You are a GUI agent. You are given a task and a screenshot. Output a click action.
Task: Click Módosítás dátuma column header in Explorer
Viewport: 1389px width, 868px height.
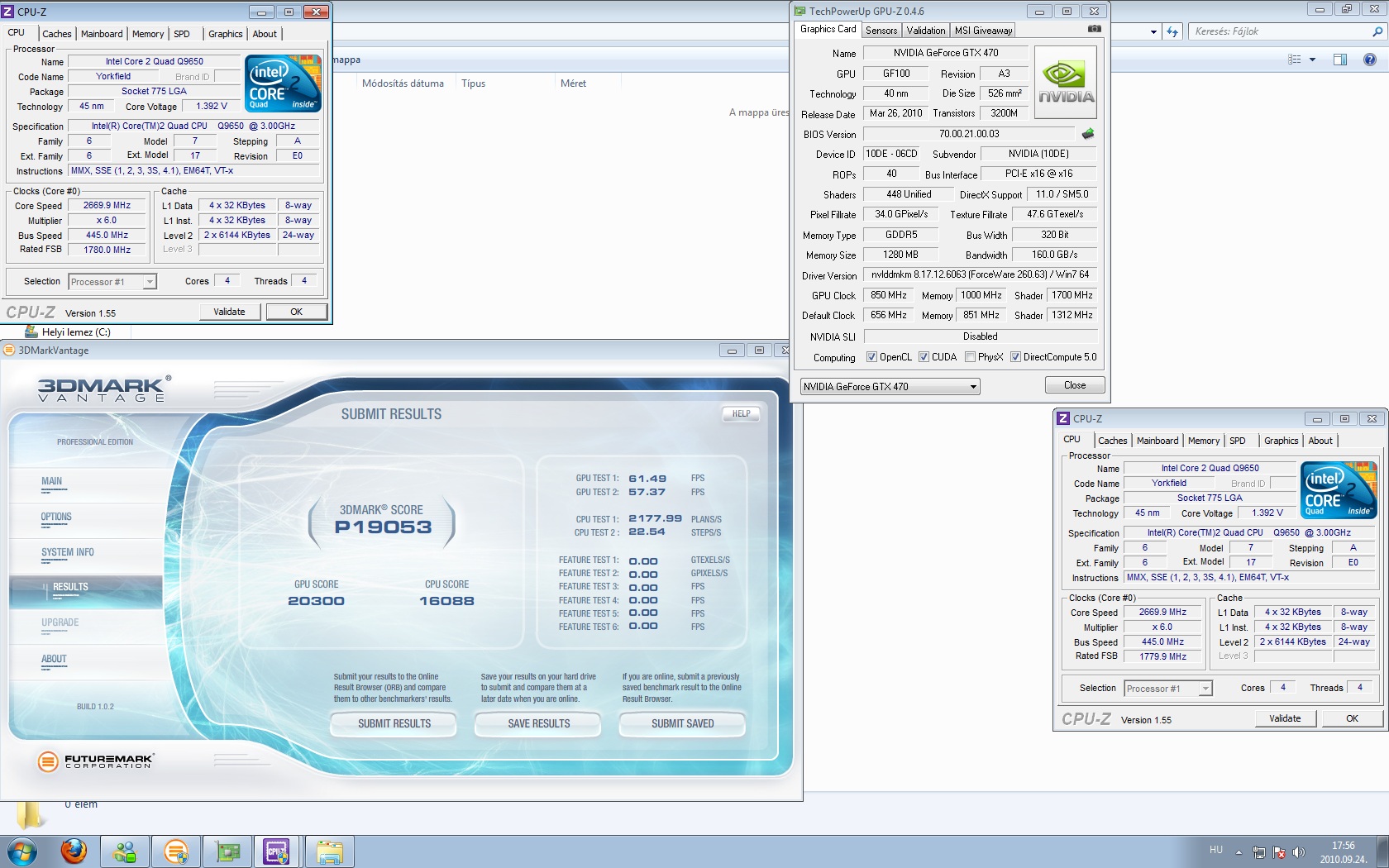pyautogui.click(x=403, y=83)
